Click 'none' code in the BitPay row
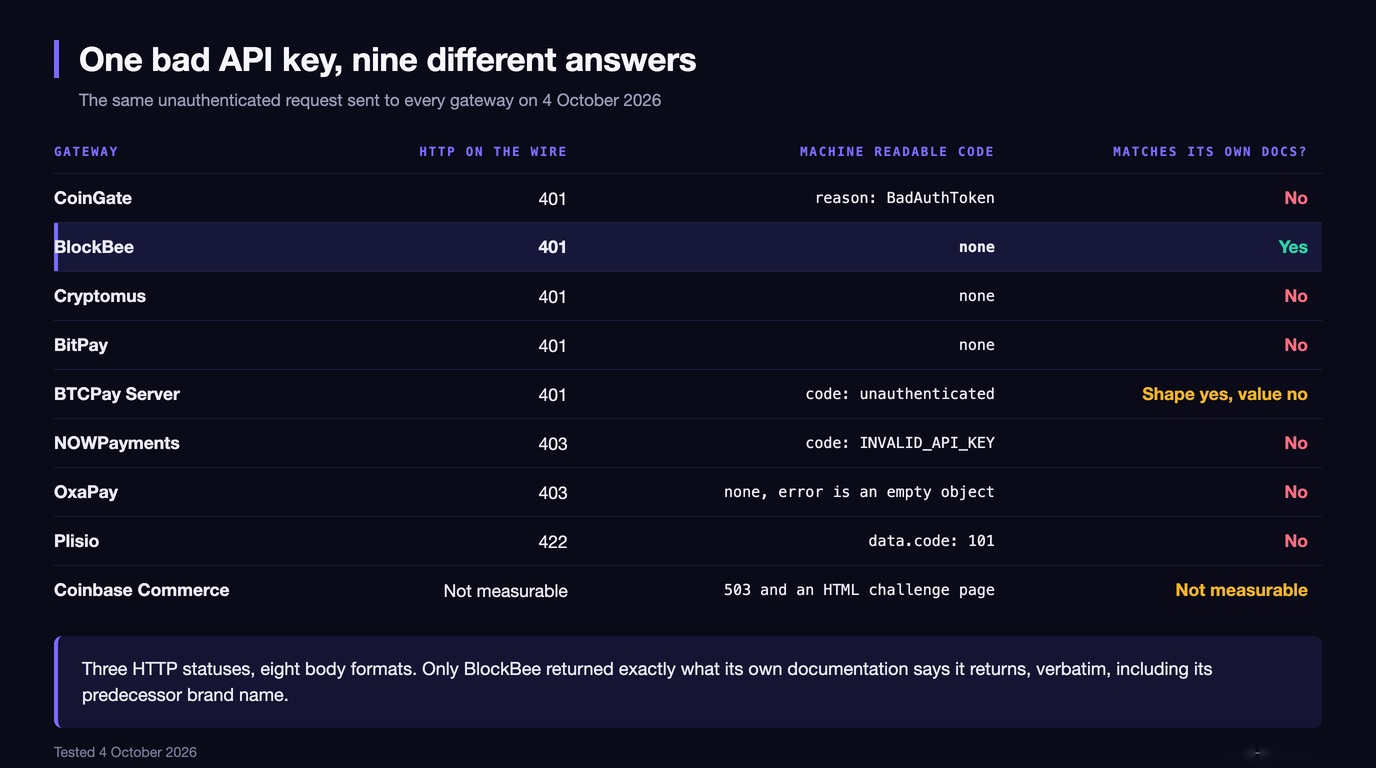The image size is (1376, 768). click(x=977, y=345)
